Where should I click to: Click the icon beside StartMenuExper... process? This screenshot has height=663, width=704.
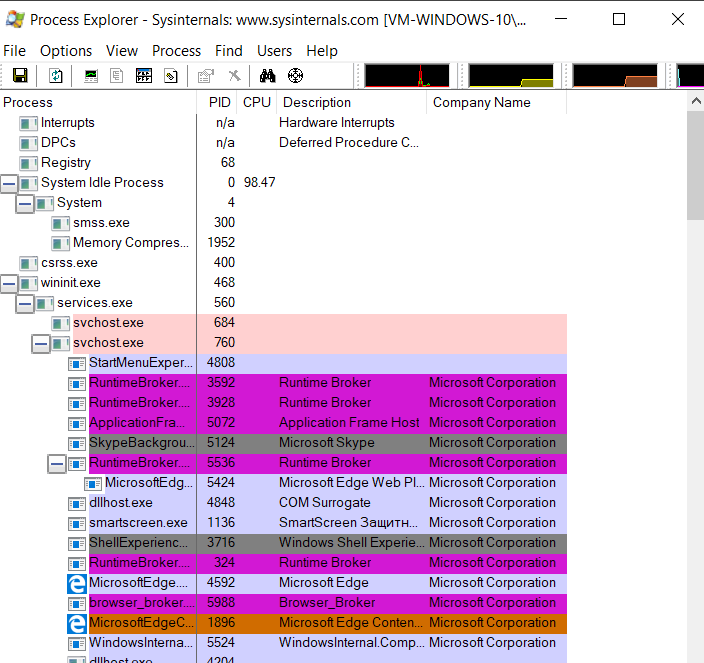pos(77,364)
